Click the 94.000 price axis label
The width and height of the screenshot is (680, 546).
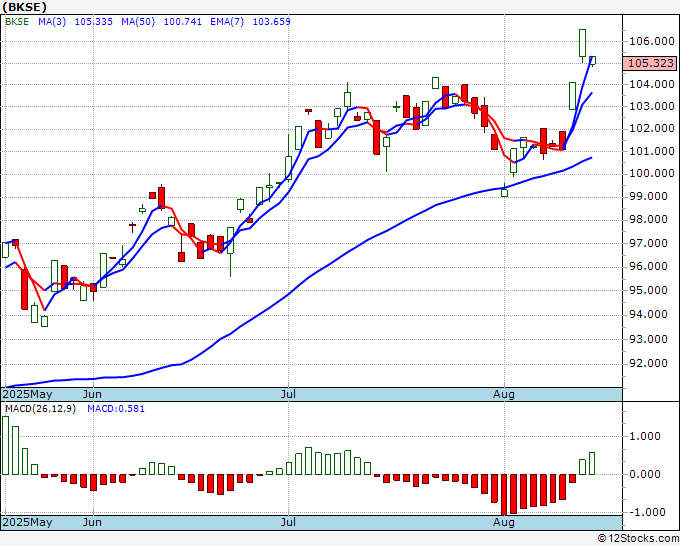648,314
